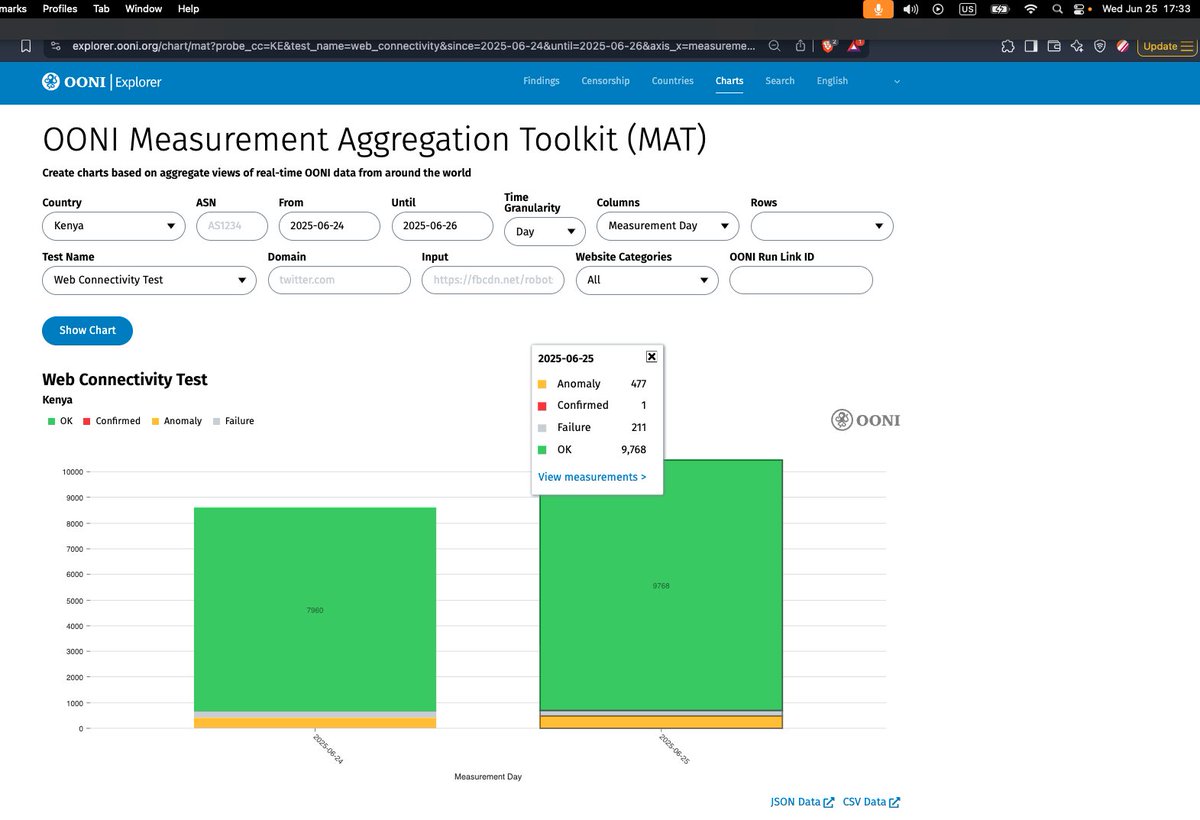
Task: Go to the Findings page
Action: click(x=541, y=81)
